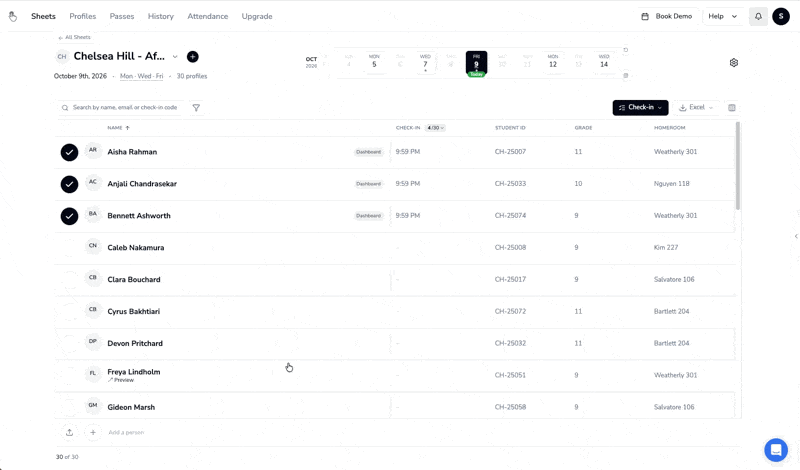Open the sheet settings gear icon
This screenshot has width=800, height=470.
[734, 63]
